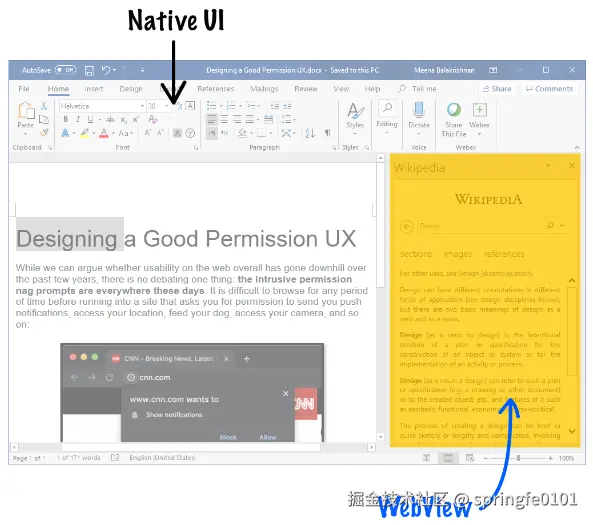Click the Sort A to Z icon
The width and height of the screenshot is (593, 525).
[x=310, y=133]
